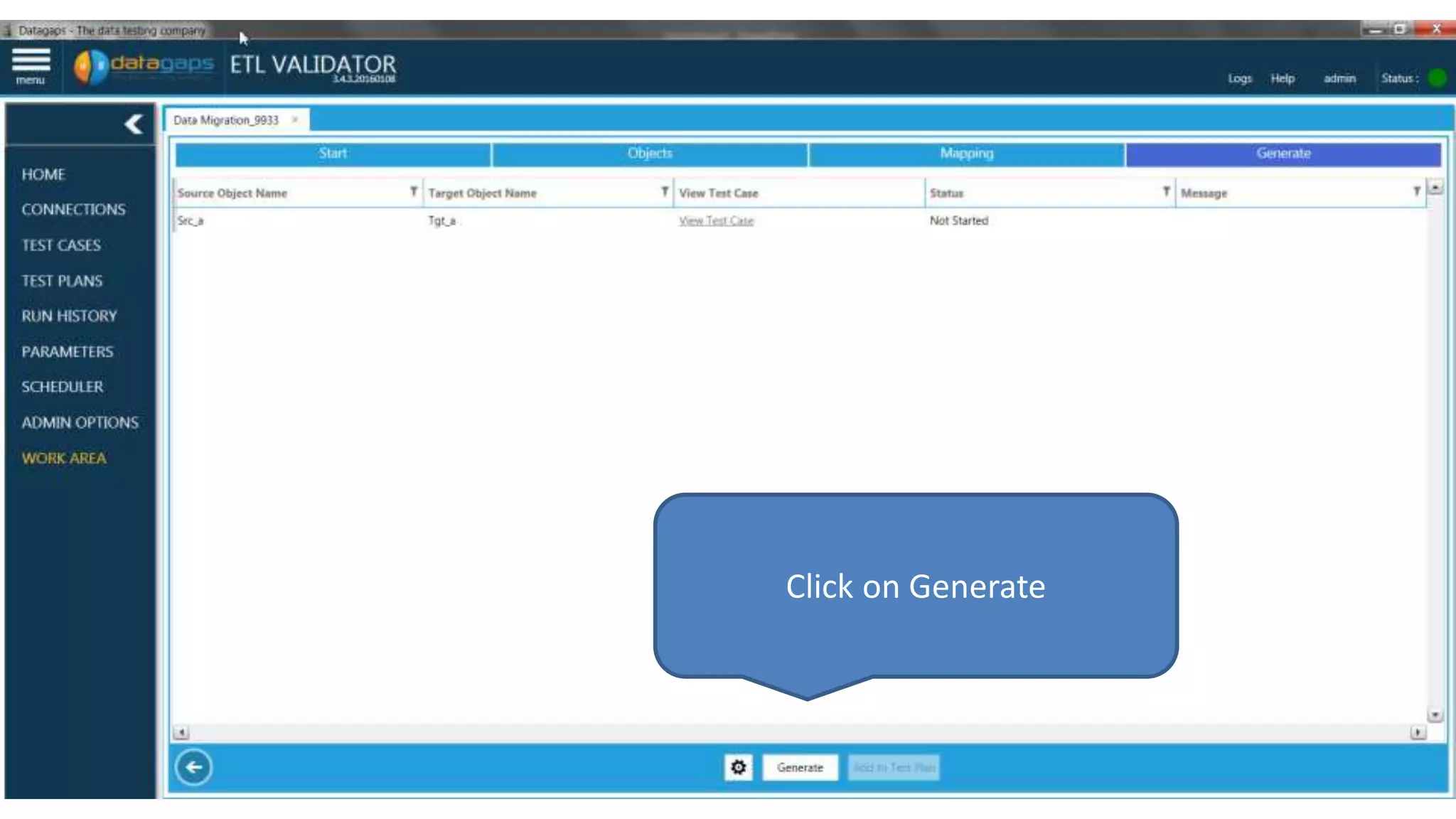Image resolution: width=1456 pixels, height=819 pixels.
Task: Open WORK AREA in the sidebar
Action: (64, 459)
